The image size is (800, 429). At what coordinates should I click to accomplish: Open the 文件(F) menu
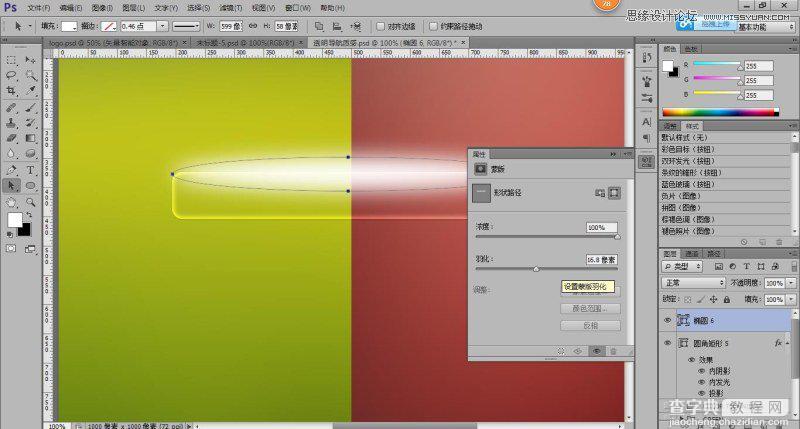point(39,8)
